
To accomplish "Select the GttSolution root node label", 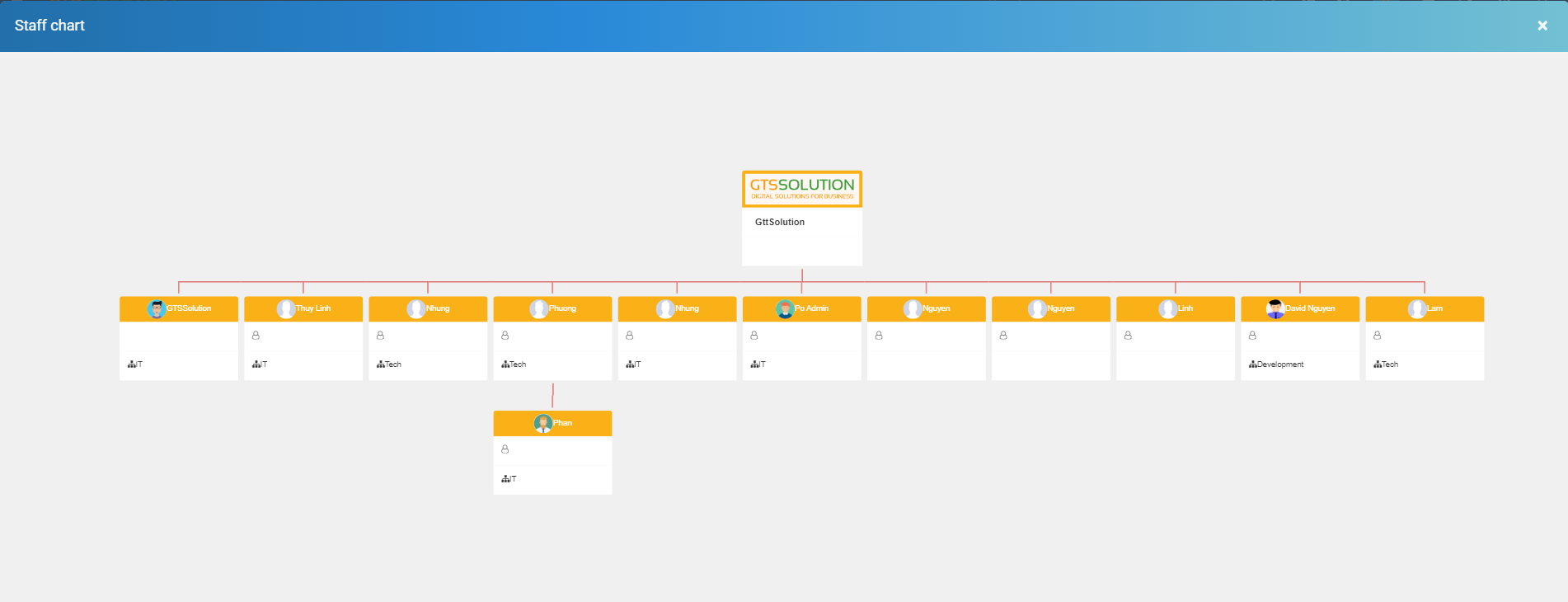I will (780, 222).
